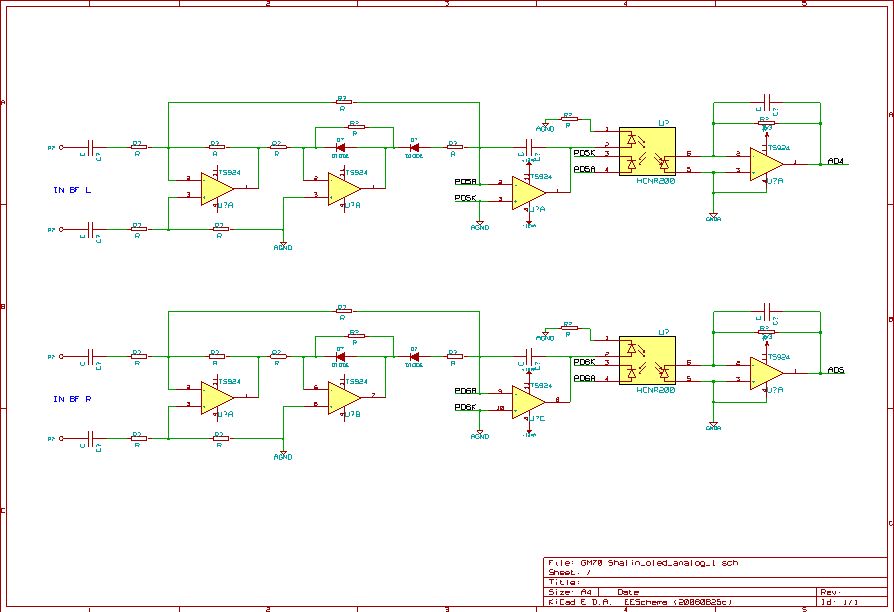Image resolution: width=894 pixels, height=612 pixels.
Task: Select the top input capacitor of the IN BF L channel
Action: point(90,148)
